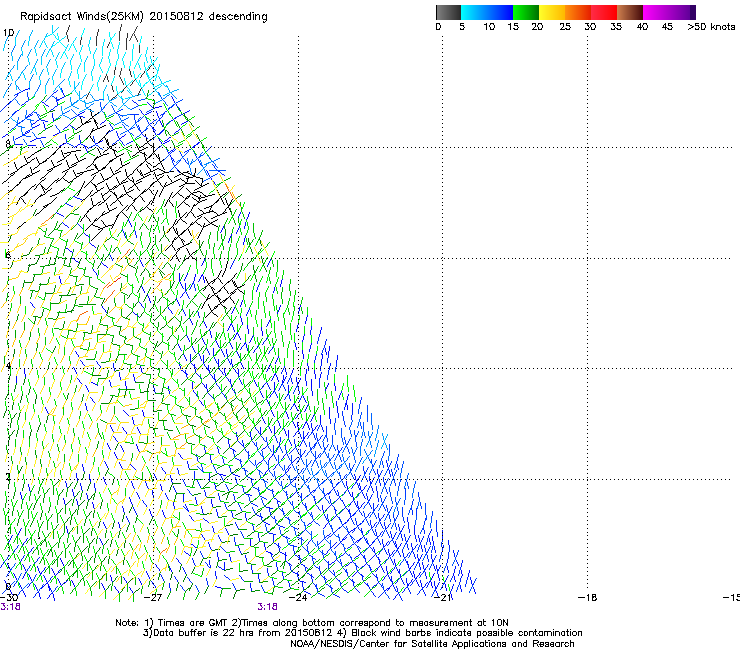
Task: Click the orange 25-30 knots color band
Action: (x=578, y=12)
